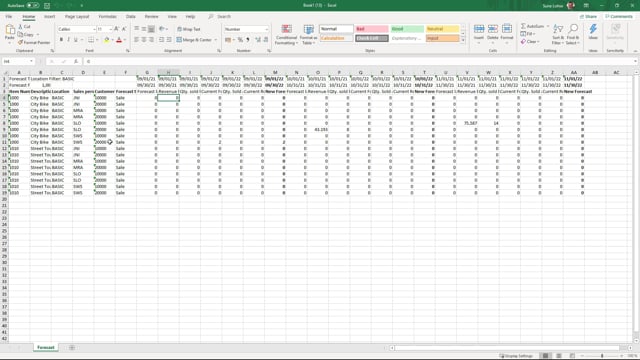This screenshot has height=360, width=640.
Task: Open Conditional Formatting
Action: [287, 34]
